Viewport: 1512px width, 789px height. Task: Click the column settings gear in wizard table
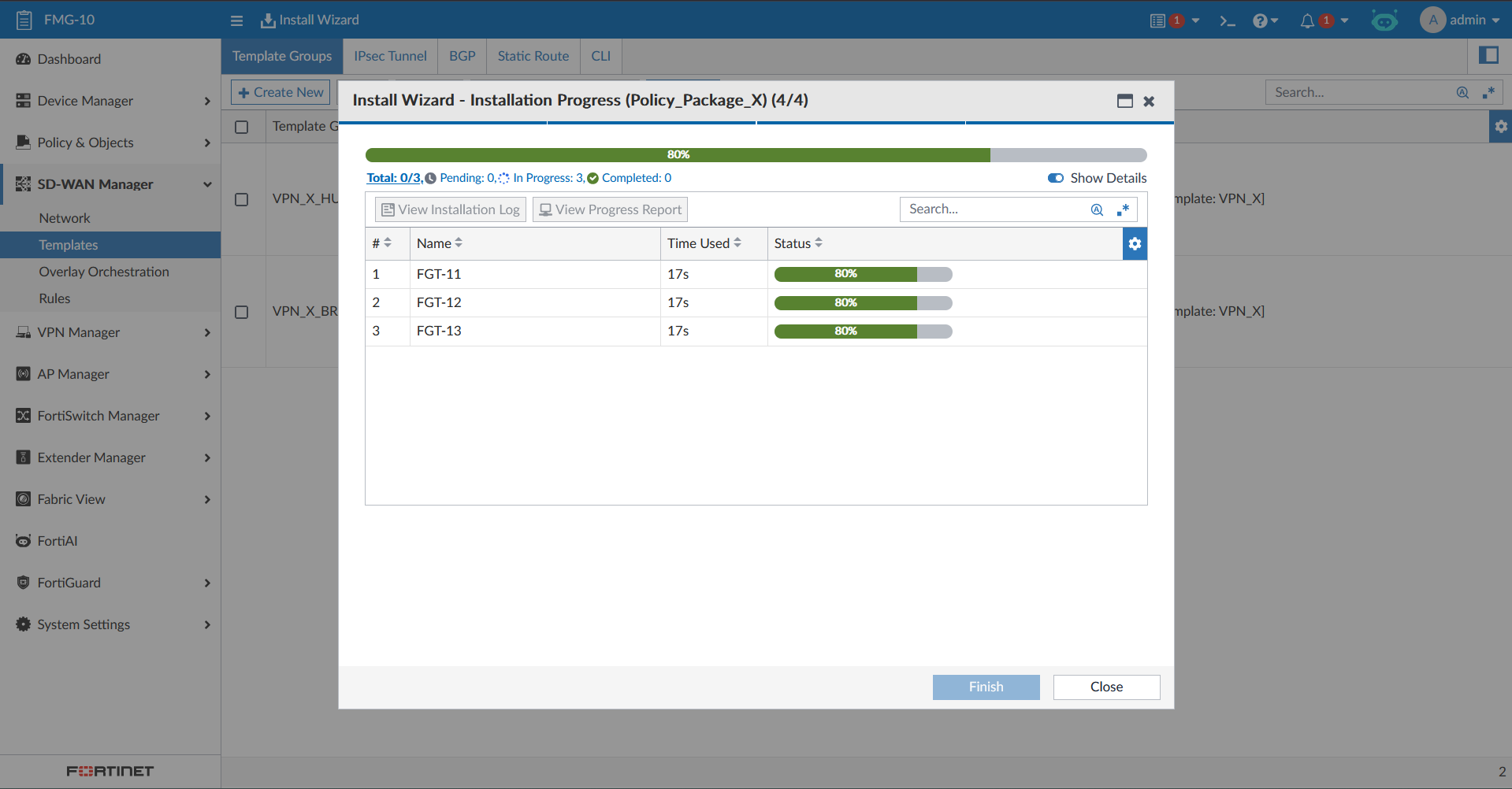click(x=1135, y=244)
